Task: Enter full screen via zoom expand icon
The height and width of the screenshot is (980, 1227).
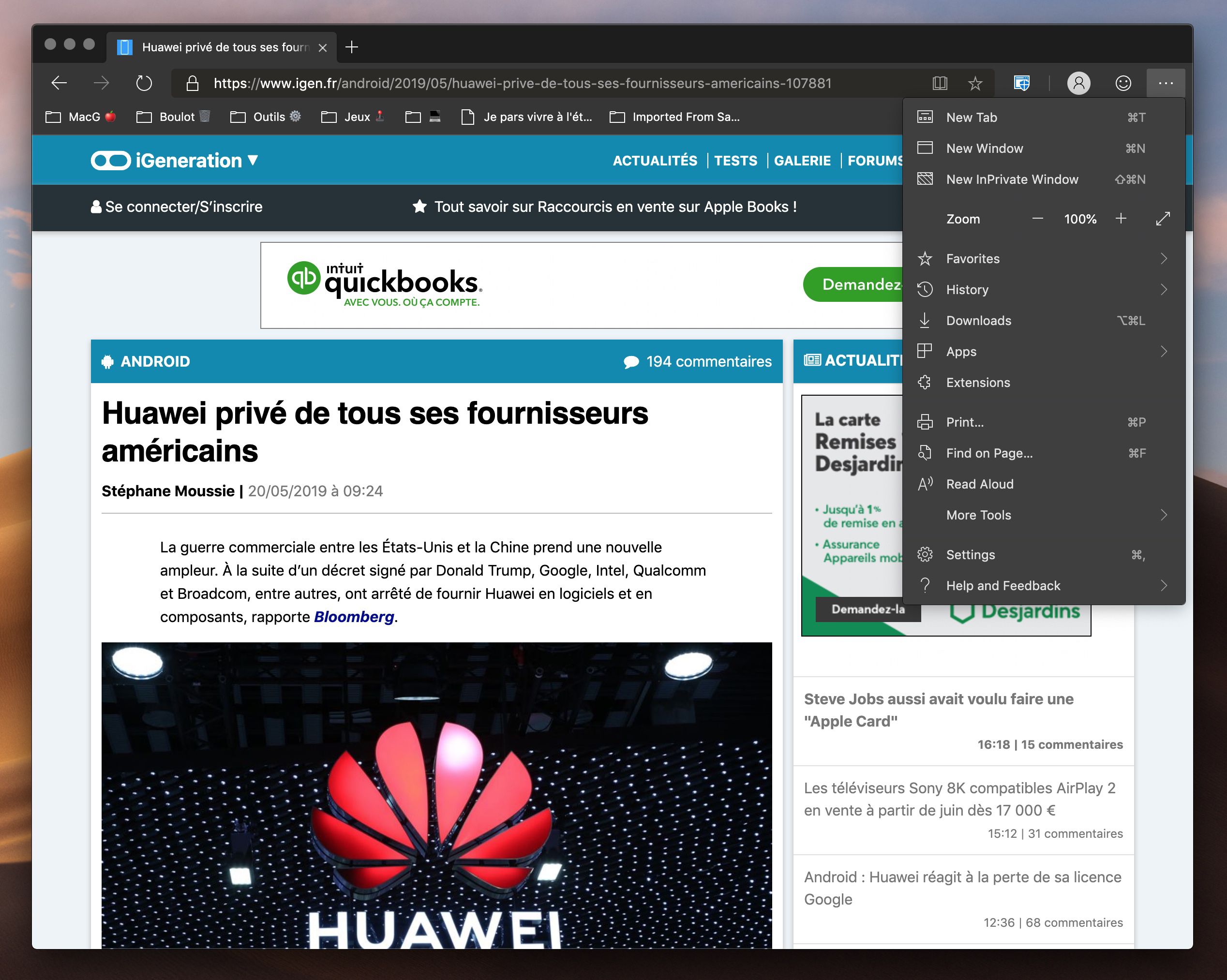Action: pos(1163,219)
